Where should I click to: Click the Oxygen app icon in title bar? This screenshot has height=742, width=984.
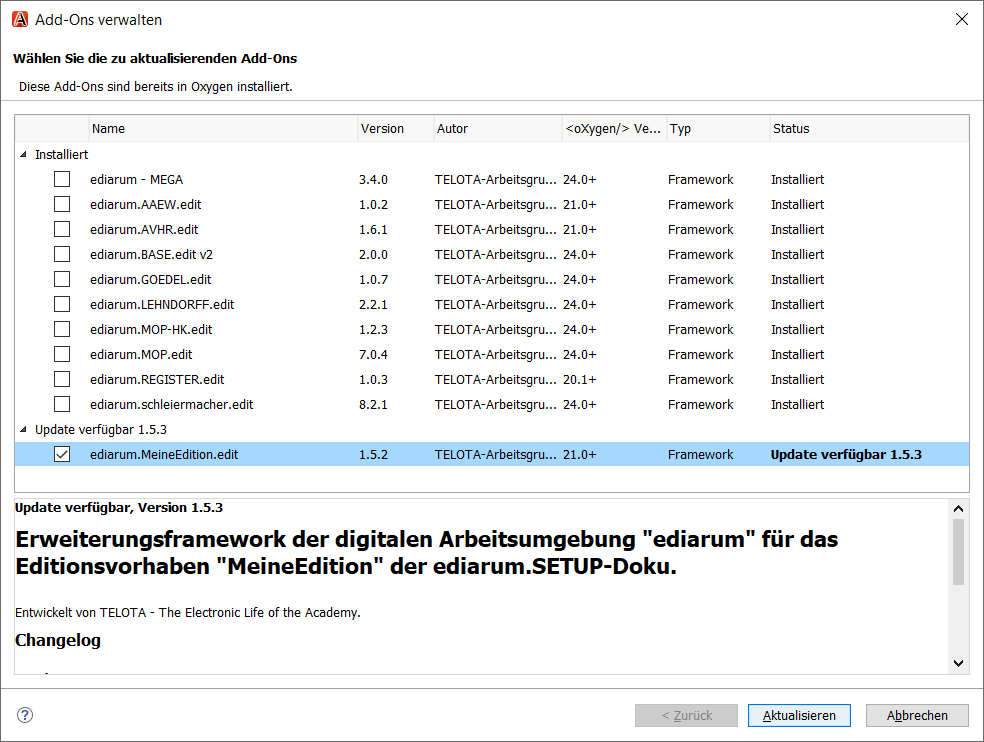[x=20, y=19]
